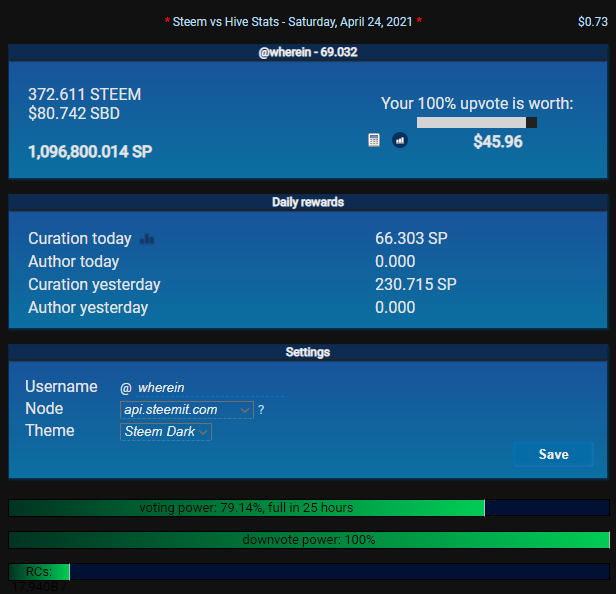616x594 pixels.
Task: Click the downvote power bar
Action: click(x=308, y=540)
